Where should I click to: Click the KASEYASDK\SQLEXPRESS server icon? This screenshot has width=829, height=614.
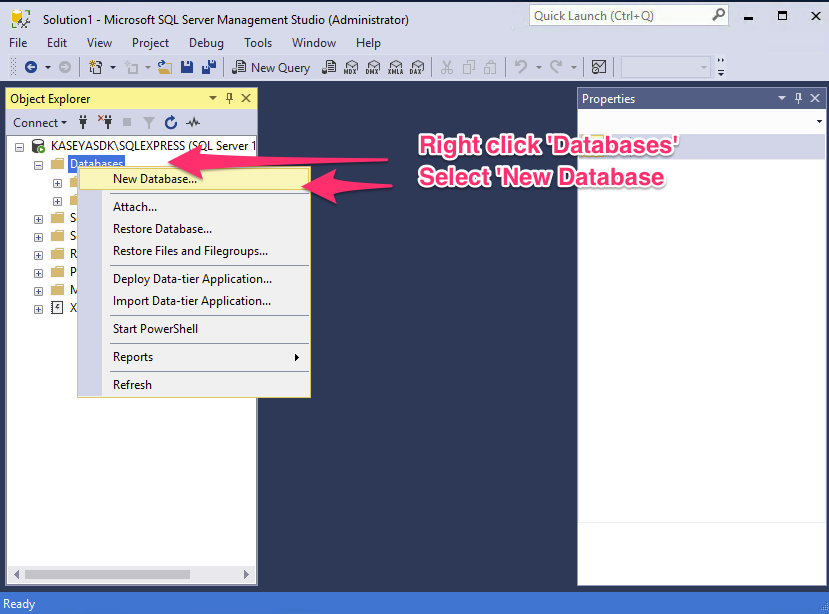39,146
